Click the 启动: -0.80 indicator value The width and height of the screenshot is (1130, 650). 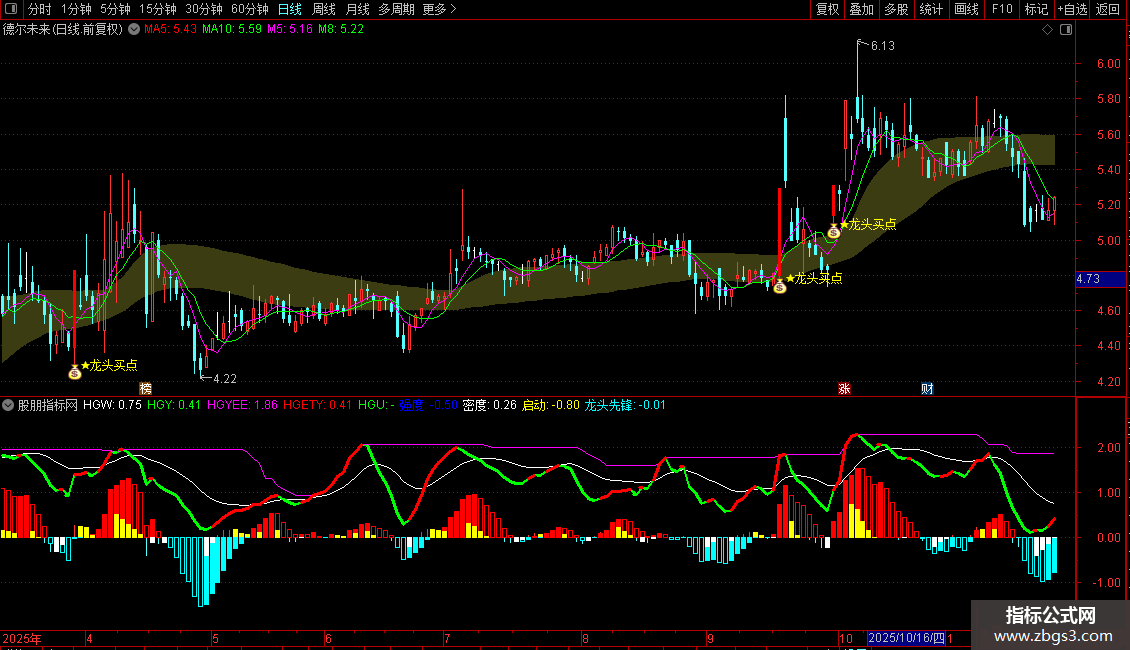point(551,405)
